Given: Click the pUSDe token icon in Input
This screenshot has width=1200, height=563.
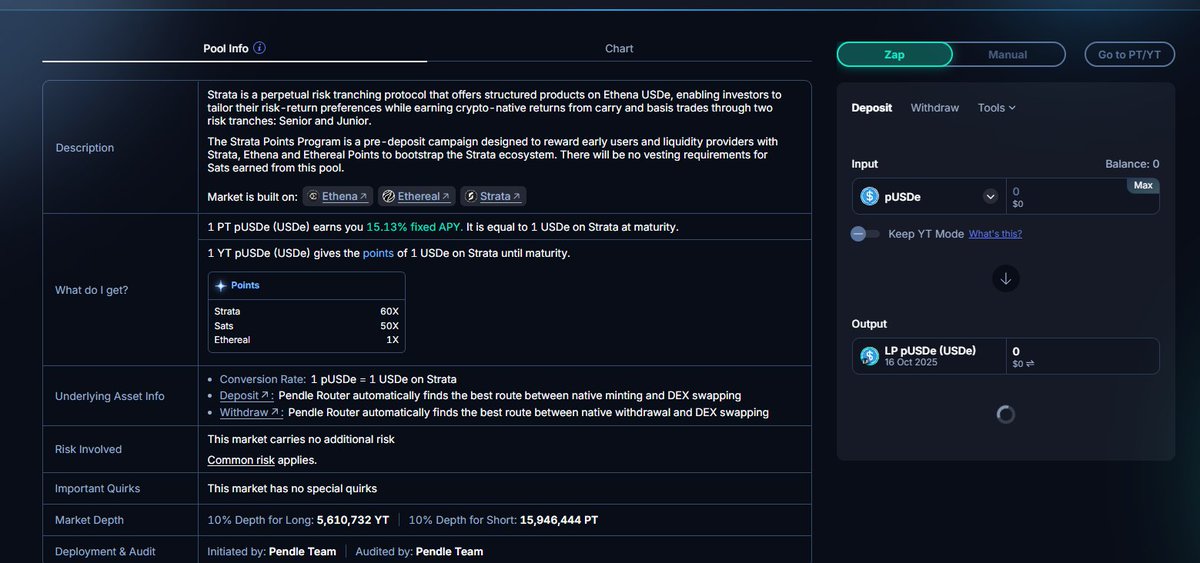Looking at the screenshot, I should coord(869,197).
